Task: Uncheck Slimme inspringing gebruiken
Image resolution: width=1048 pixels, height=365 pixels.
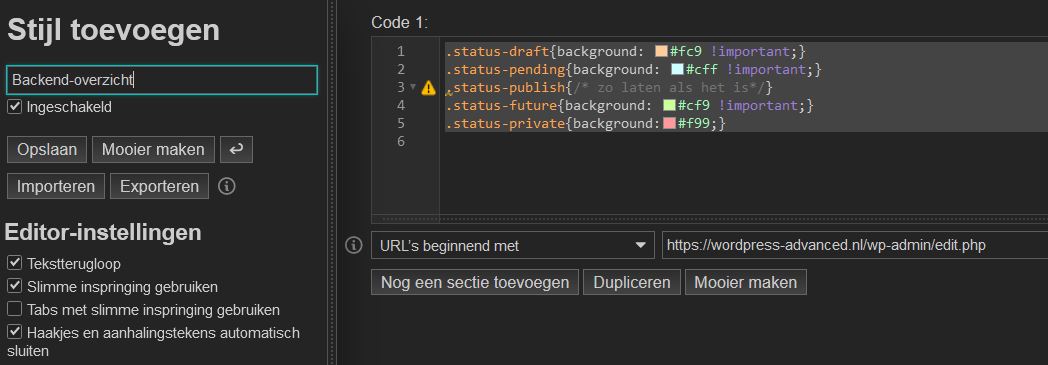Action: 14,286
